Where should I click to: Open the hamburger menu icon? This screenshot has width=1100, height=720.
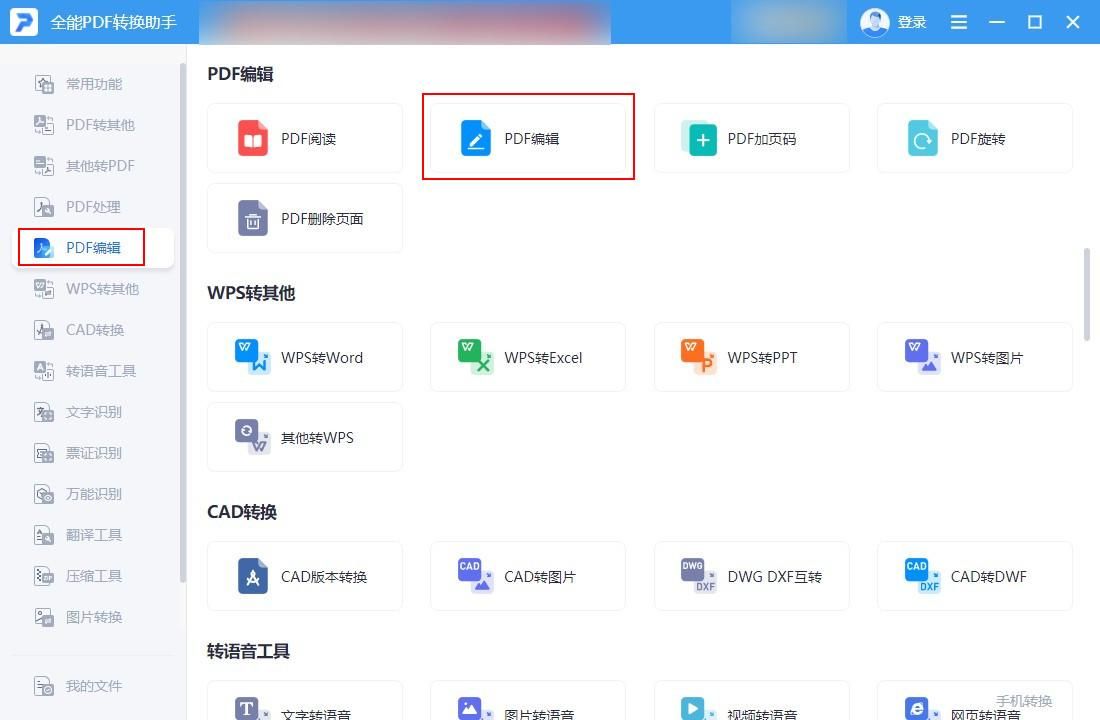[x=958, y=22]
